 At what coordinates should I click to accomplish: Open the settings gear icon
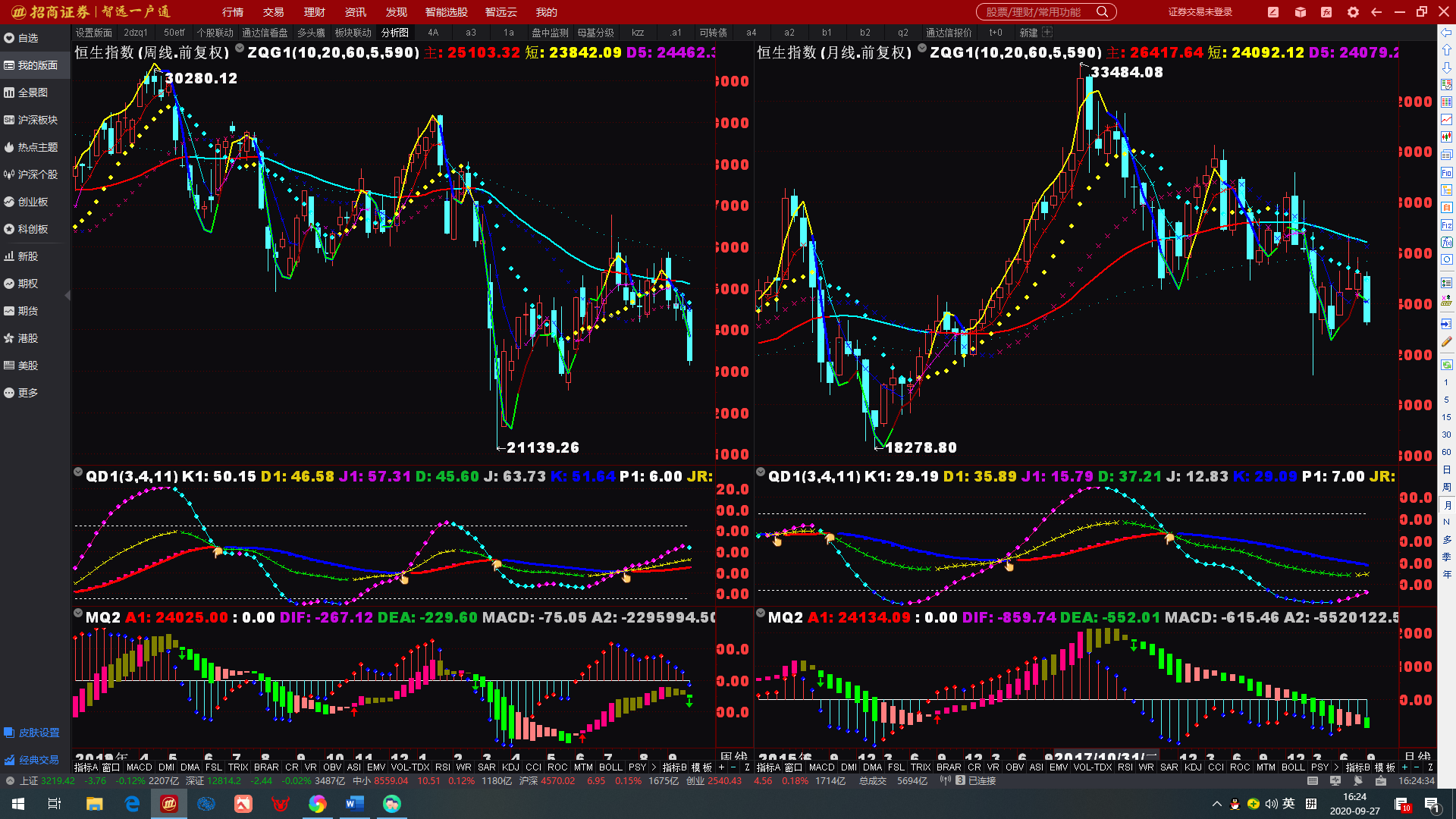tap(1353, 12)
